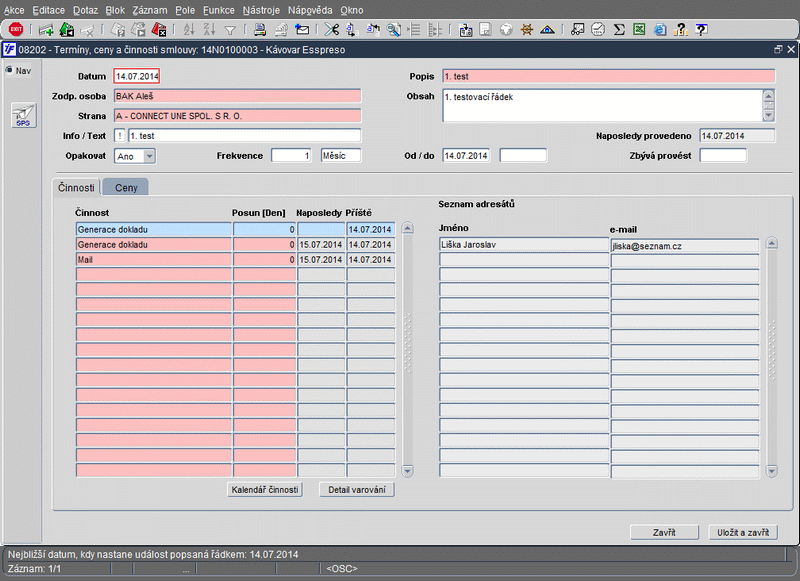Click the scissors cut icon
This screenshot has height=581, width=800.
tap(331, 29)
